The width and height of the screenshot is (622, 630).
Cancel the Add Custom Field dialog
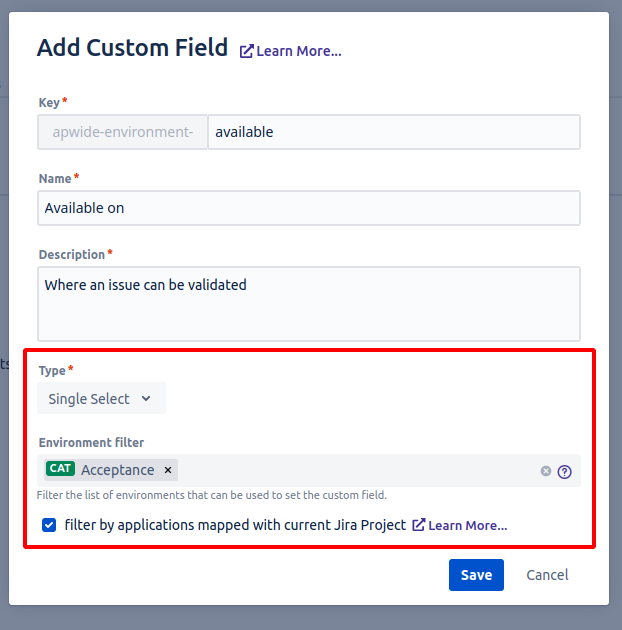[x=547, y=575]
